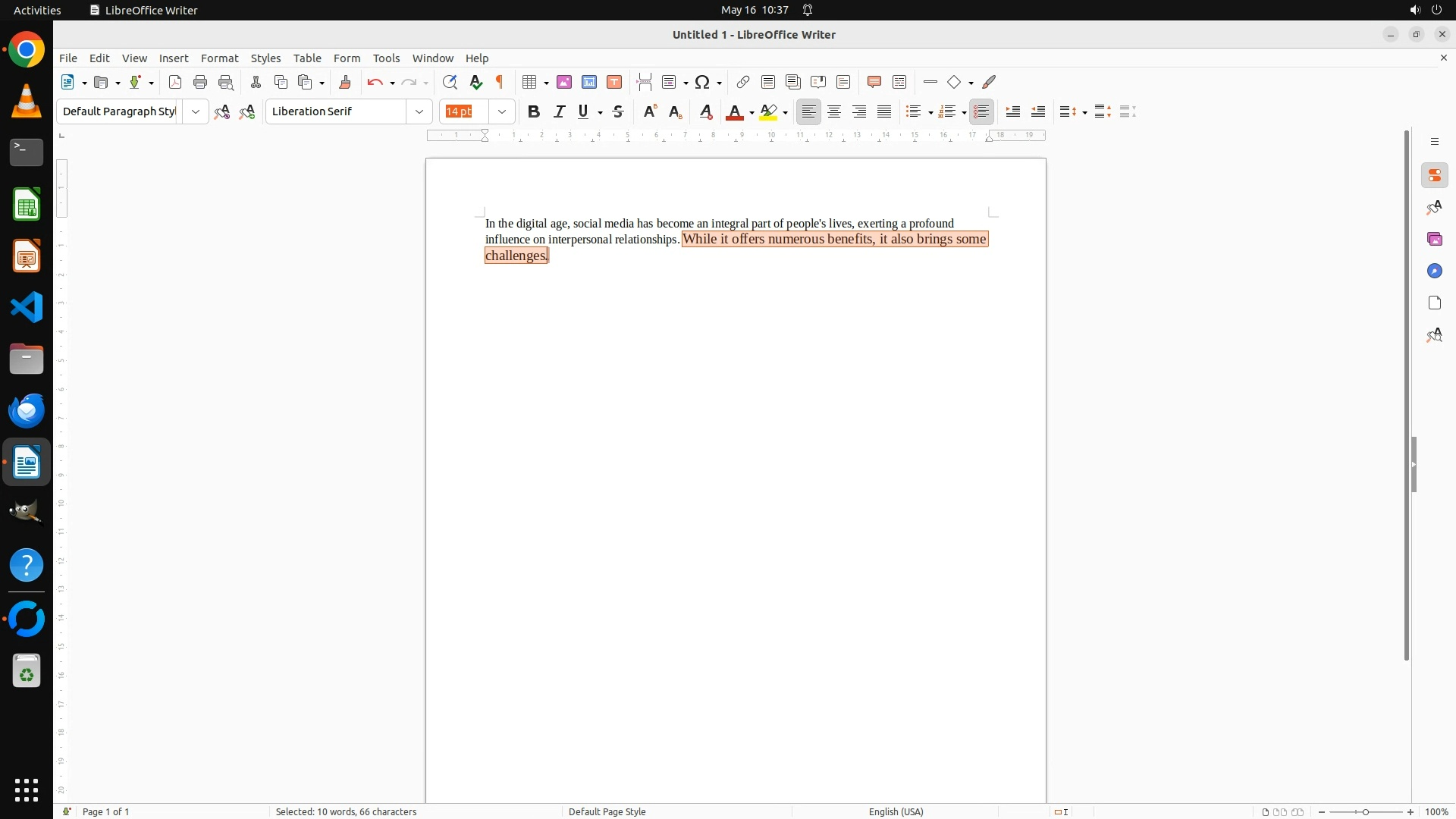This screenshot has width=1456, height=819.
Task: Open the sidebar Navigator compass icon
Action: click(1434, 271)
